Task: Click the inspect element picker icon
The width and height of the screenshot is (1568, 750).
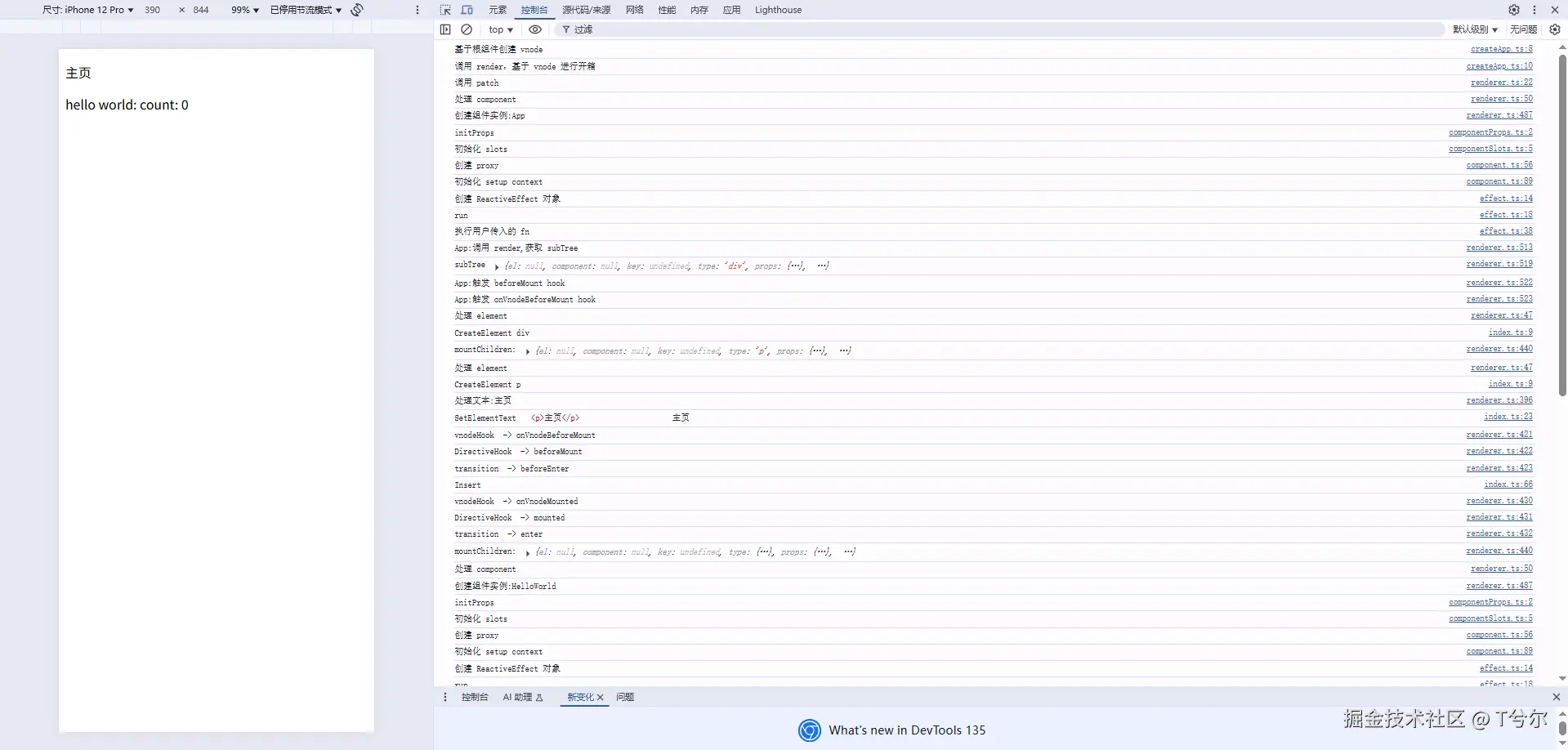Action: coord(444,10)
